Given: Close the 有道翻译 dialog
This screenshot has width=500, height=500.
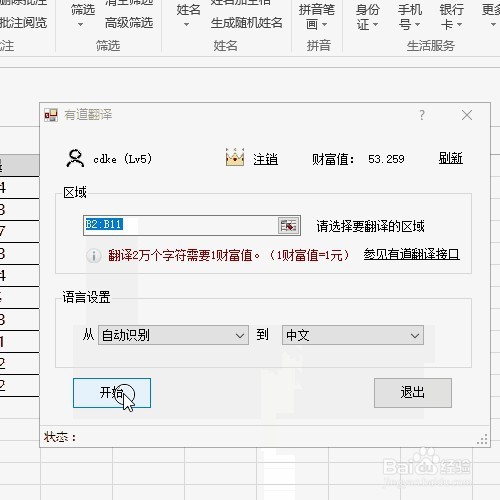Looking at the screenshot, I should coord(467,115).
